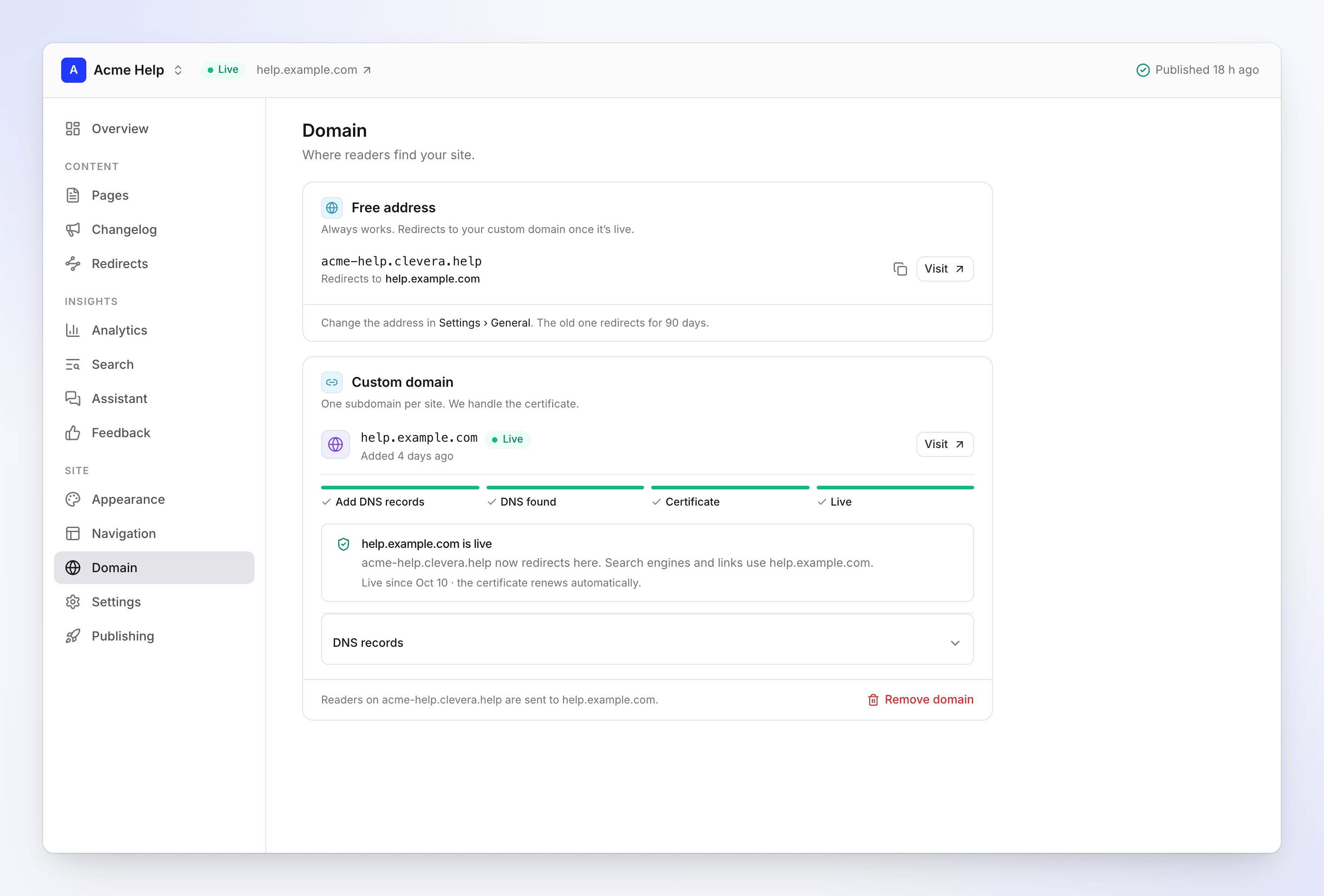Click the Overview grid icon in sidebar
Image resolution: width=1324 pixels, height=896 pixels.
(x=73, y=129)
